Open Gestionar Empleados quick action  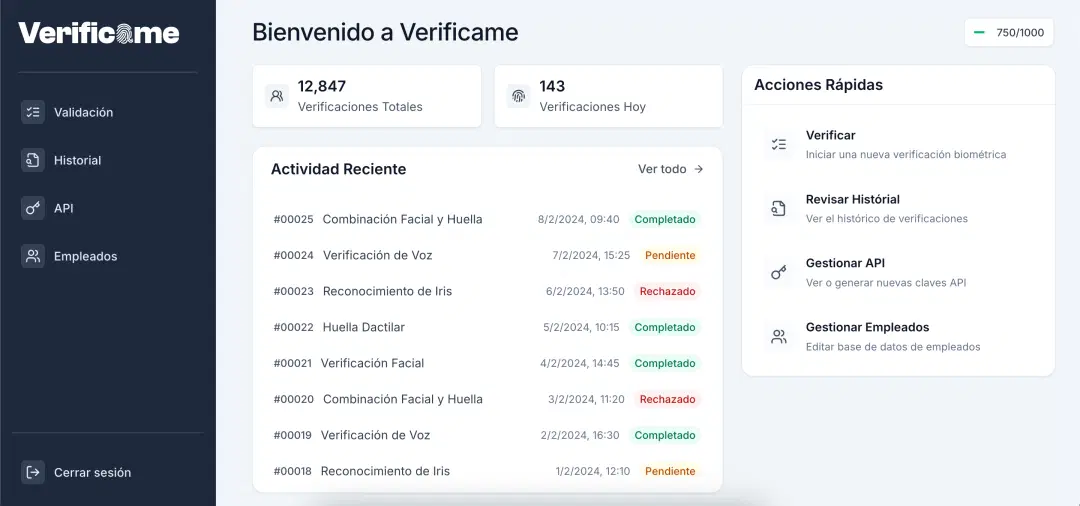(x=898, y=337)
